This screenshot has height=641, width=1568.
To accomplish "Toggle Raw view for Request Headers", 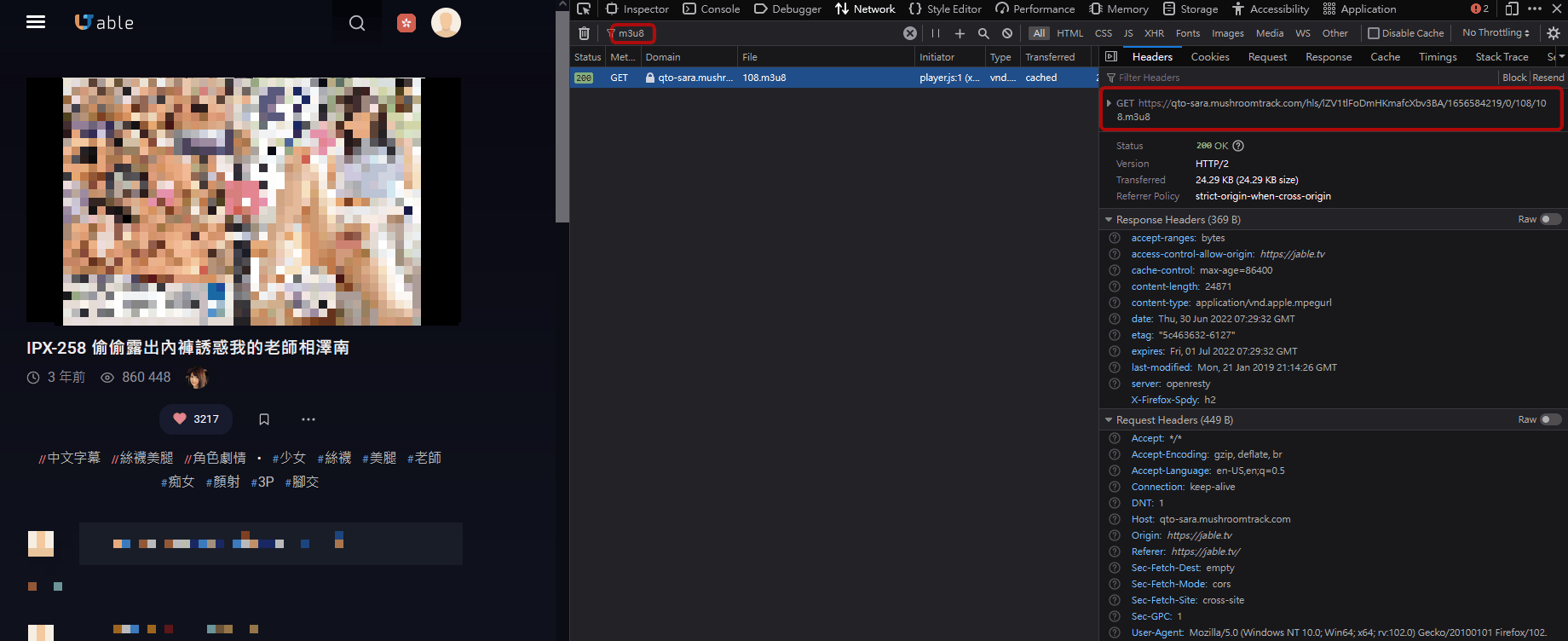I will coord(1550,419).
